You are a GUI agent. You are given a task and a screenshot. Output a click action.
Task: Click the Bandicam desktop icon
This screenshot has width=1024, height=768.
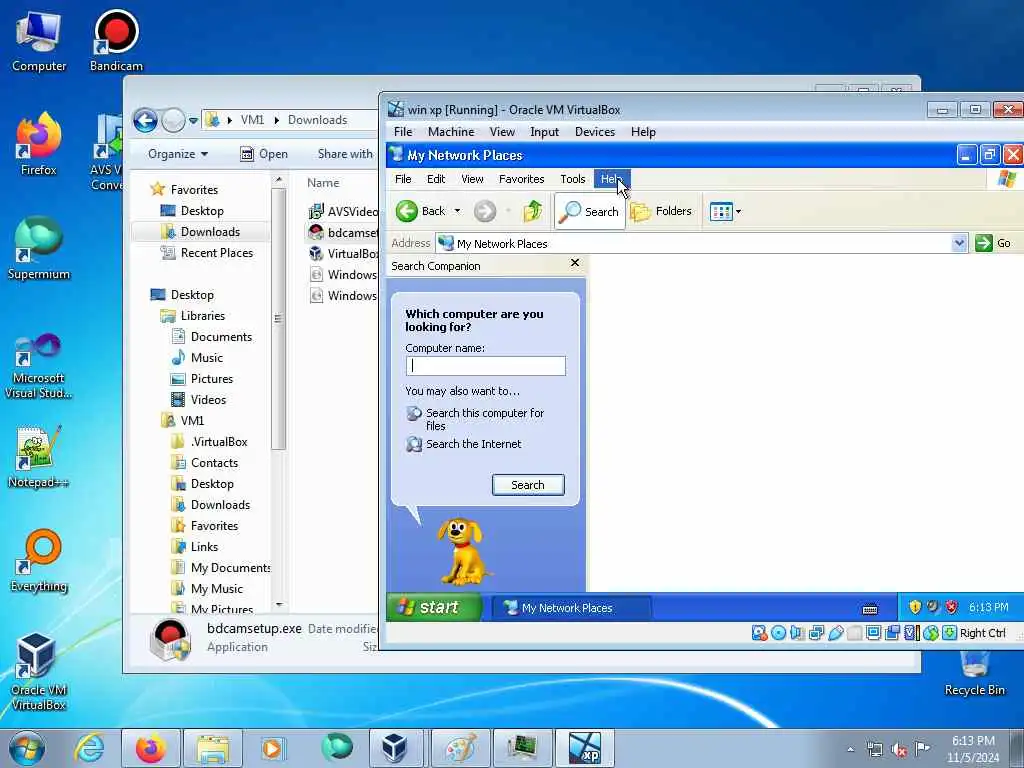click(x=116, y=40)
